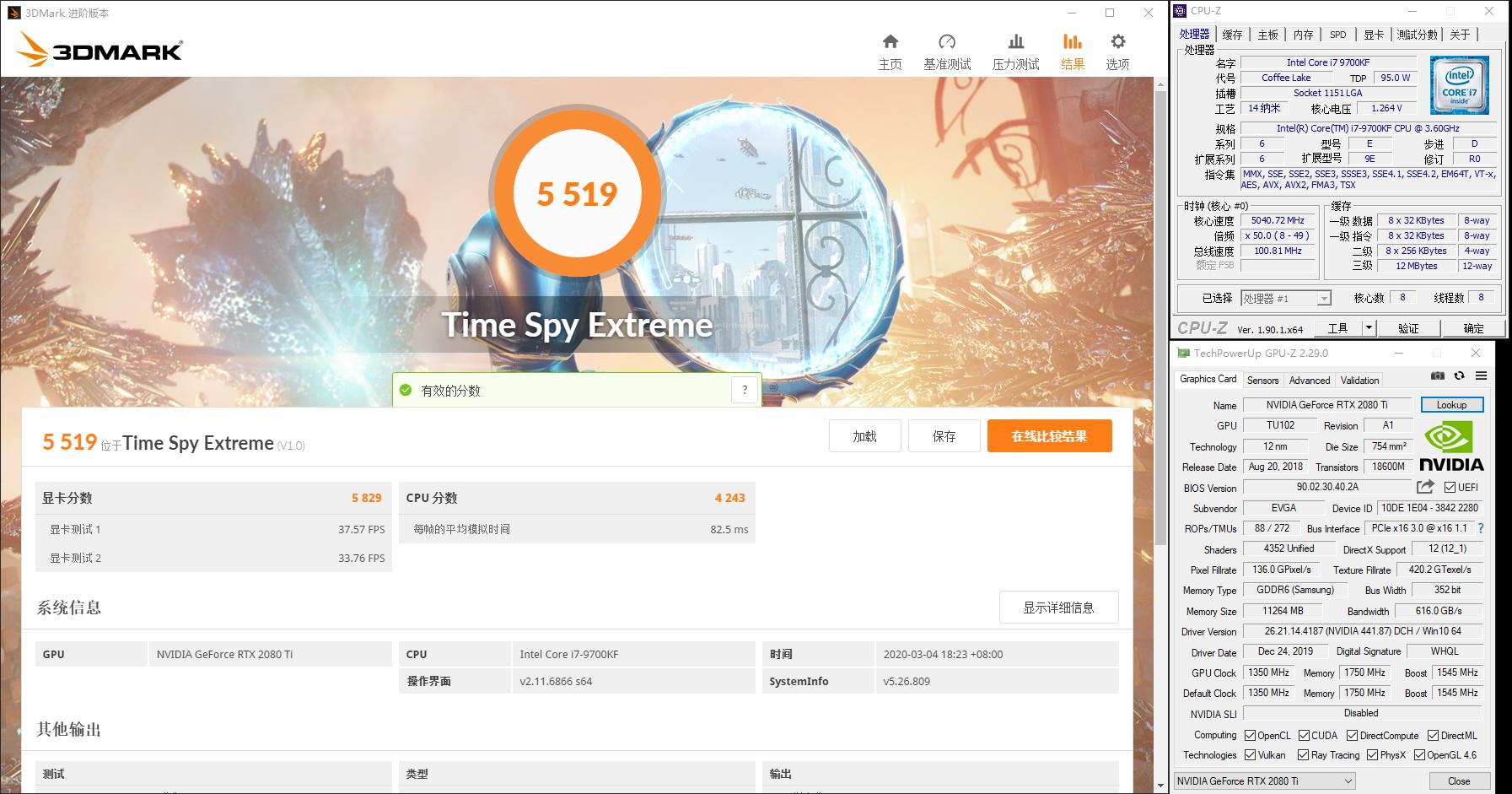Image resolution: width=1512 pixels, height=794 pixels.
Task: Click the 工具 button in CPU-Z
Action: coord(1337,328)
